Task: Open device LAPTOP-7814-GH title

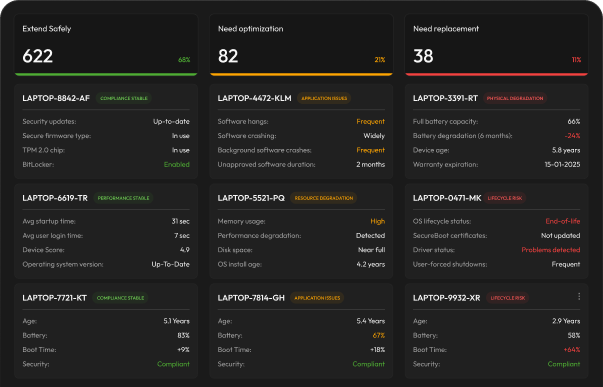Action: [251, 298]
